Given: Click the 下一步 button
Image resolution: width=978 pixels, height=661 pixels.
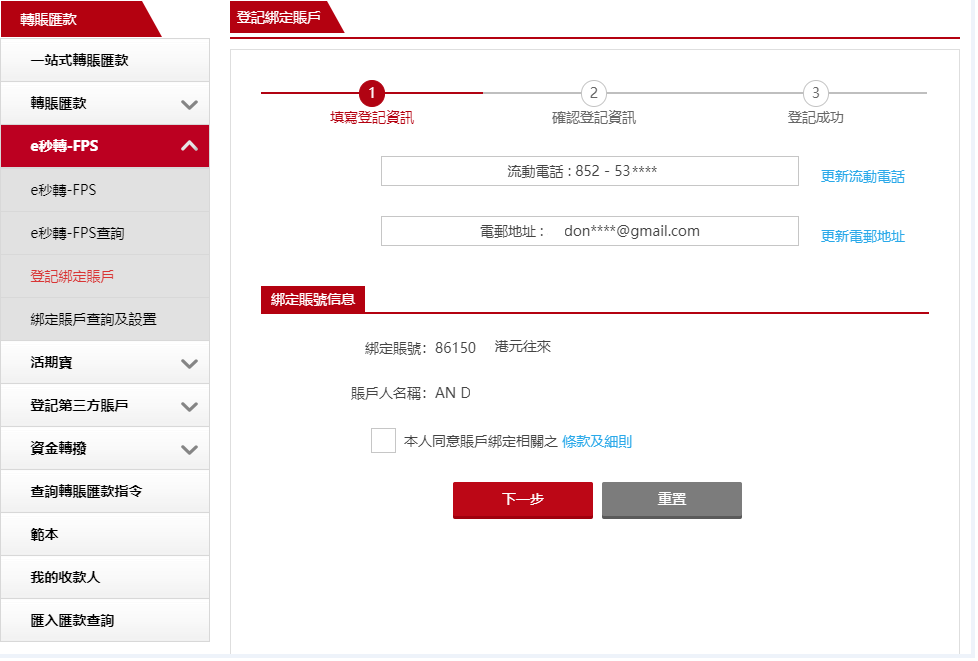Looking at the screenshot, I should [523, 499].
